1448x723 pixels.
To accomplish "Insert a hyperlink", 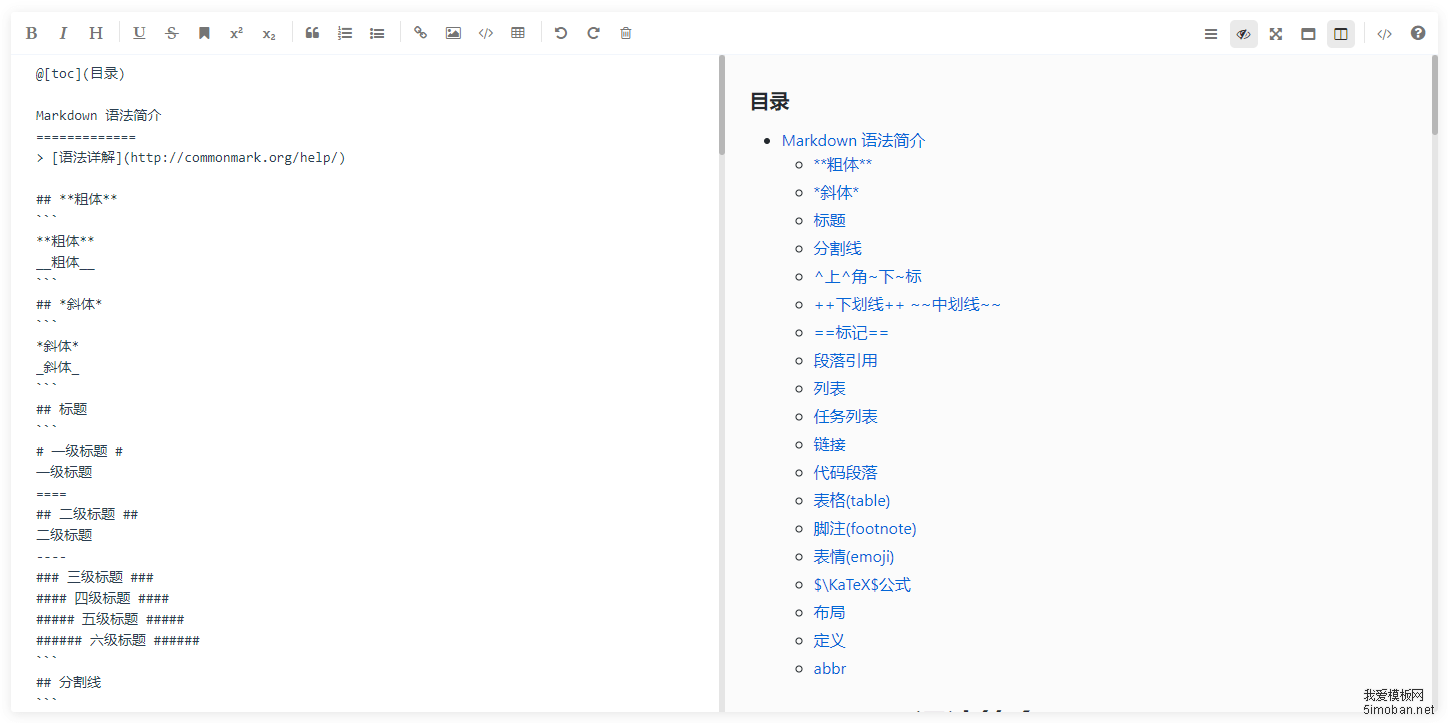I will (x=421, y=33).
